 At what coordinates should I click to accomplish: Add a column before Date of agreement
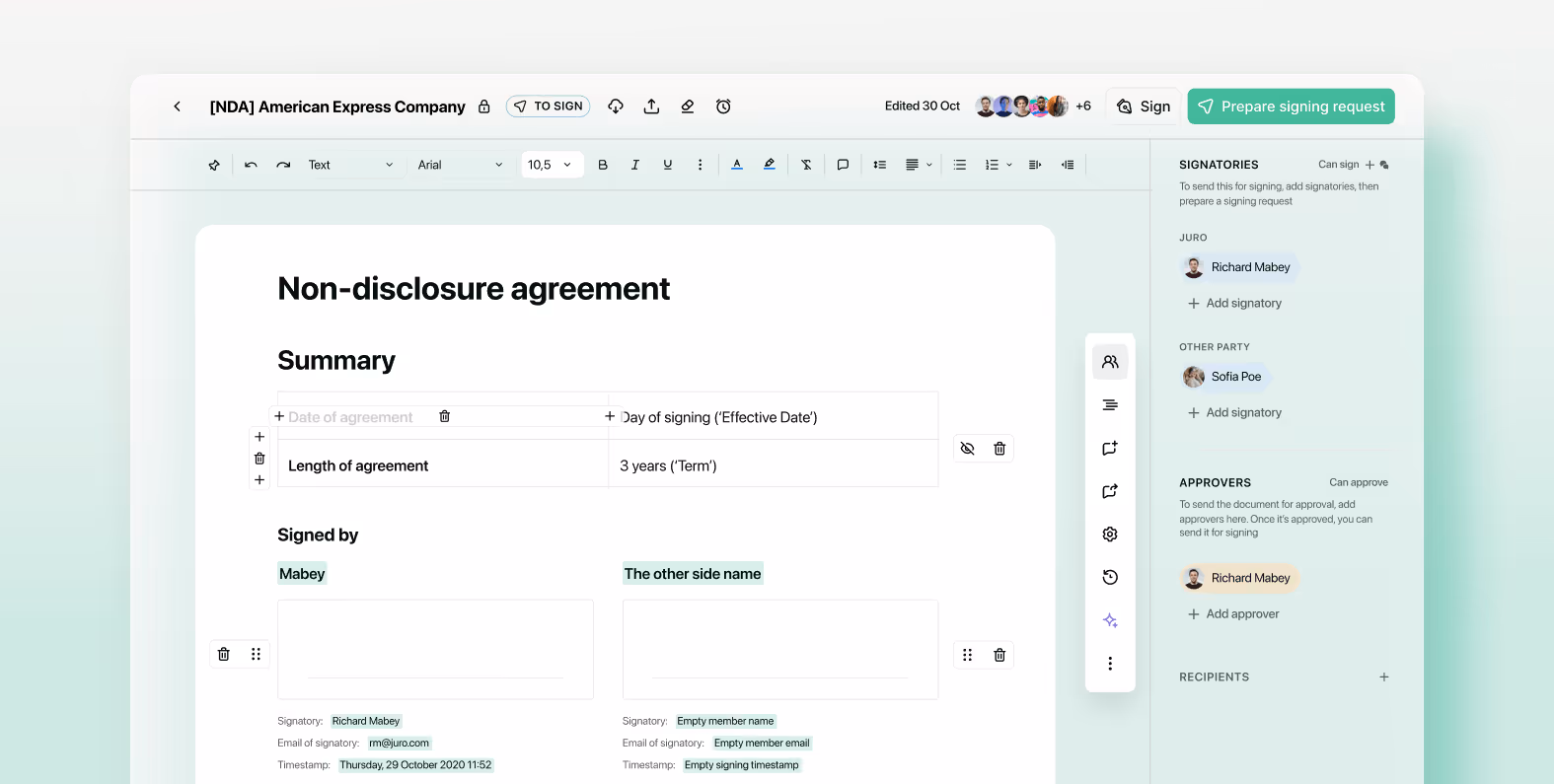pyautogui.click(x=279, y=416)
